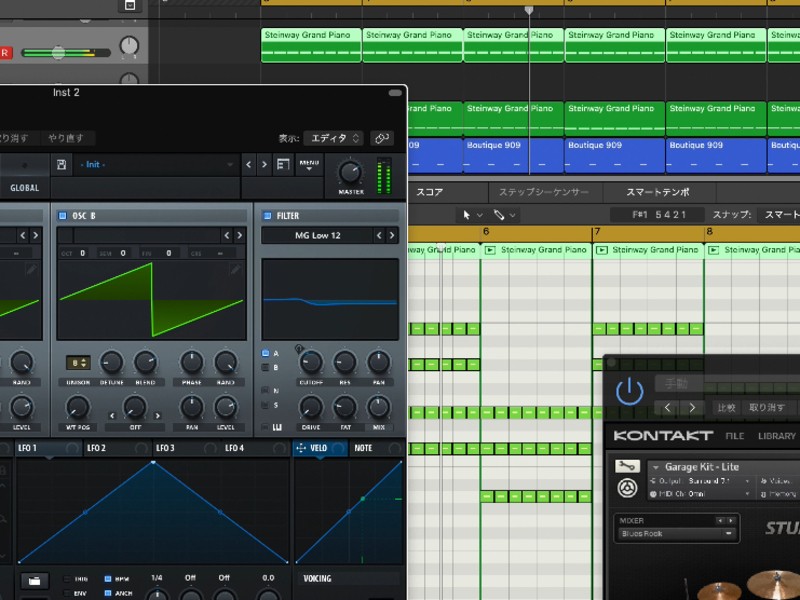Click the Serum MASTER volume knob
This screenshot has width=800, height=600.
[x=351, y=172]
